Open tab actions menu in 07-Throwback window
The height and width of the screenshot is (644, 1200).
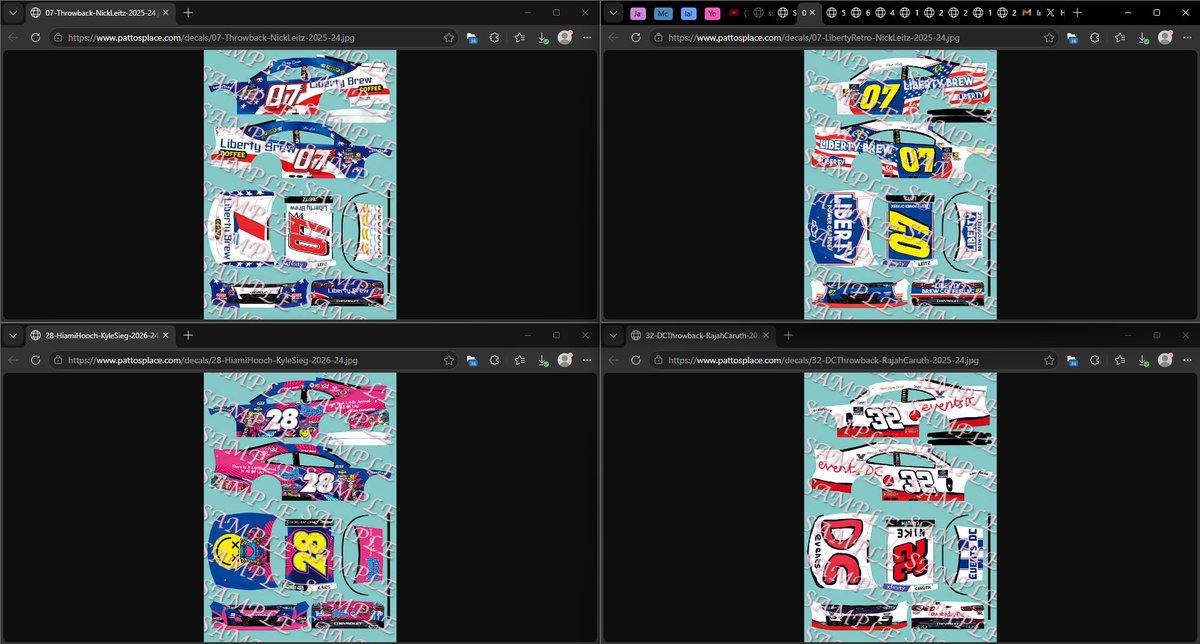coord(13,13)
